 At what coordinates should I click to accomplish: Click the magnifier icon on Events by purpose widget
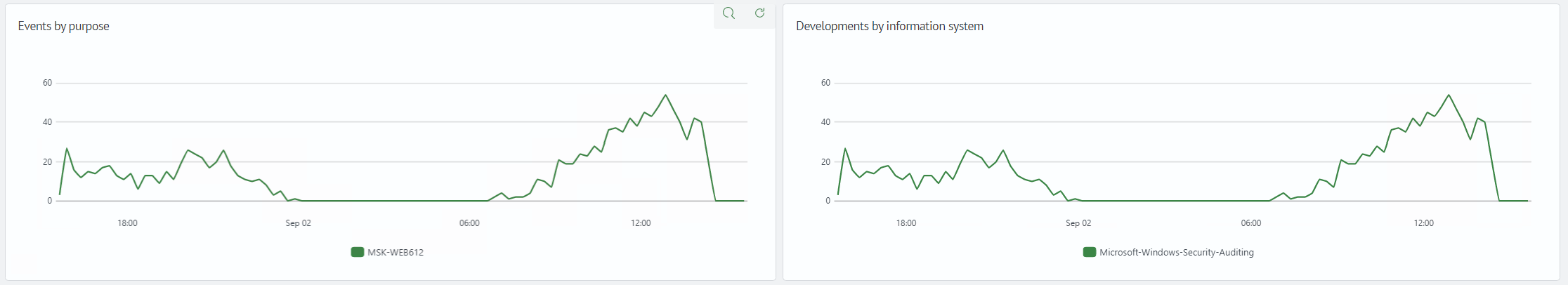pyautogui.click(x=729, y=13)
